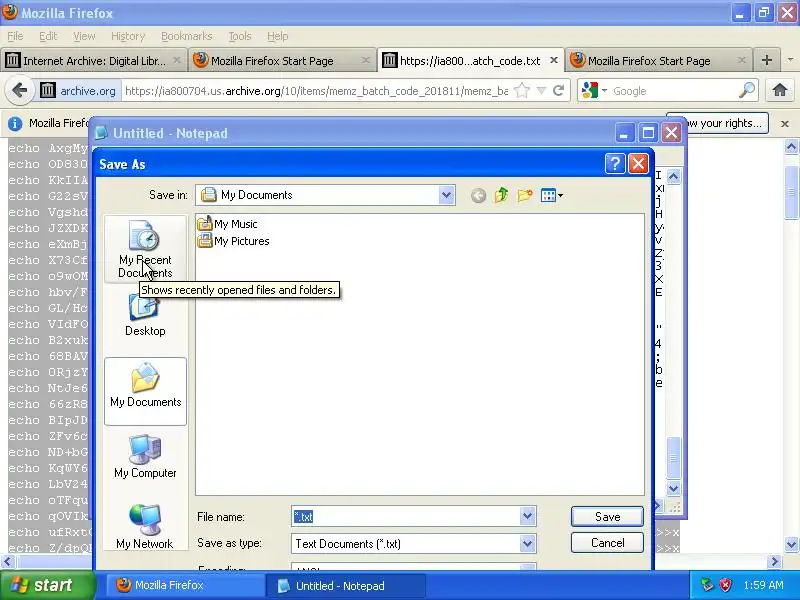Open the My Music folder
Viewport: 800px width, 600px height.
point(228,224)
